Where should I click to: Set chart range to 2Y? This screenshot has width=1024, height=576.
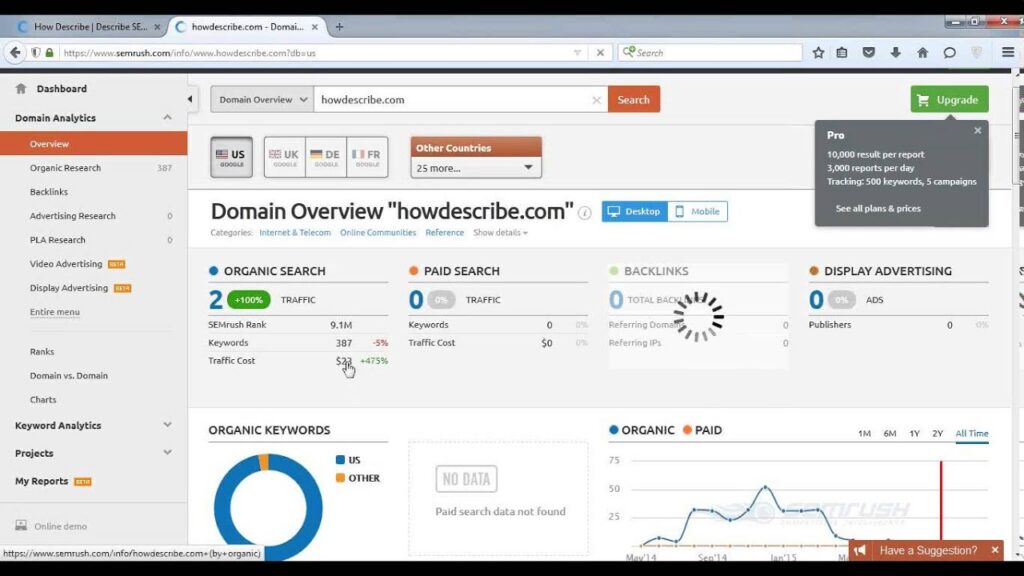click(938, 433)
